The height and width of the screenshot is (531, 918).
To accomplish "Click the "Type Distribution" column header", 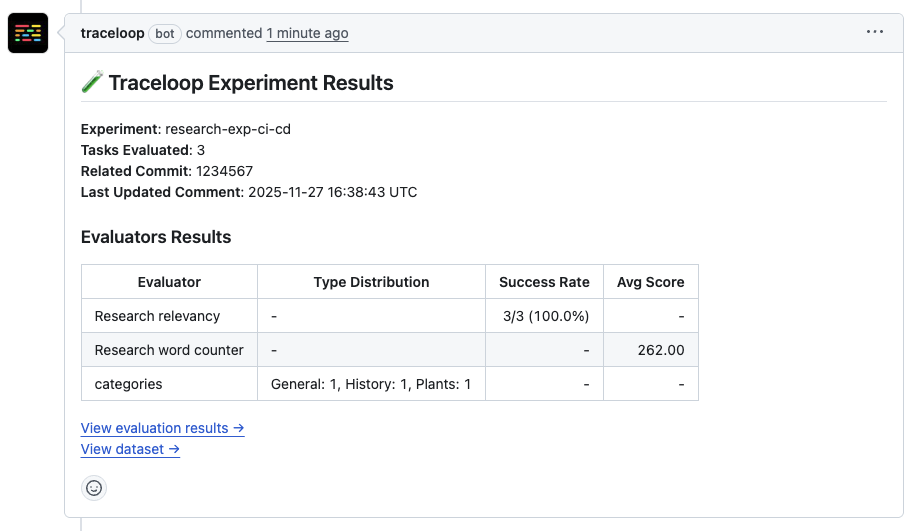I will click(371, 282).
